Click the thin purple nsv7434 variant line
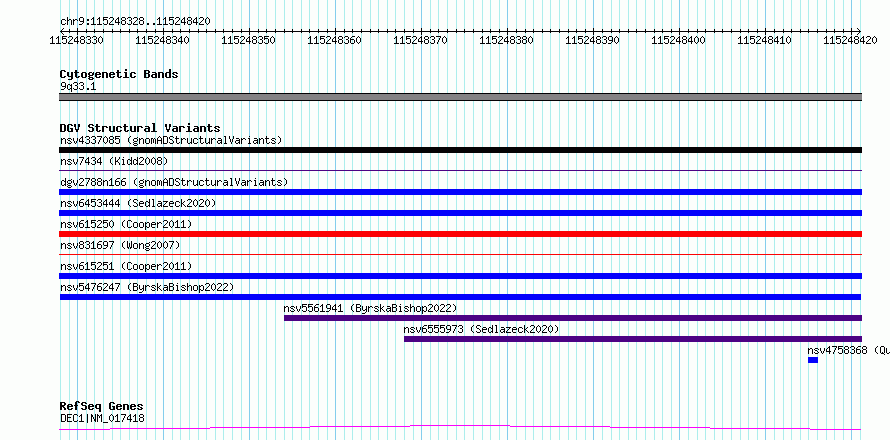This screenshot has width=890, height=440. 460,170
